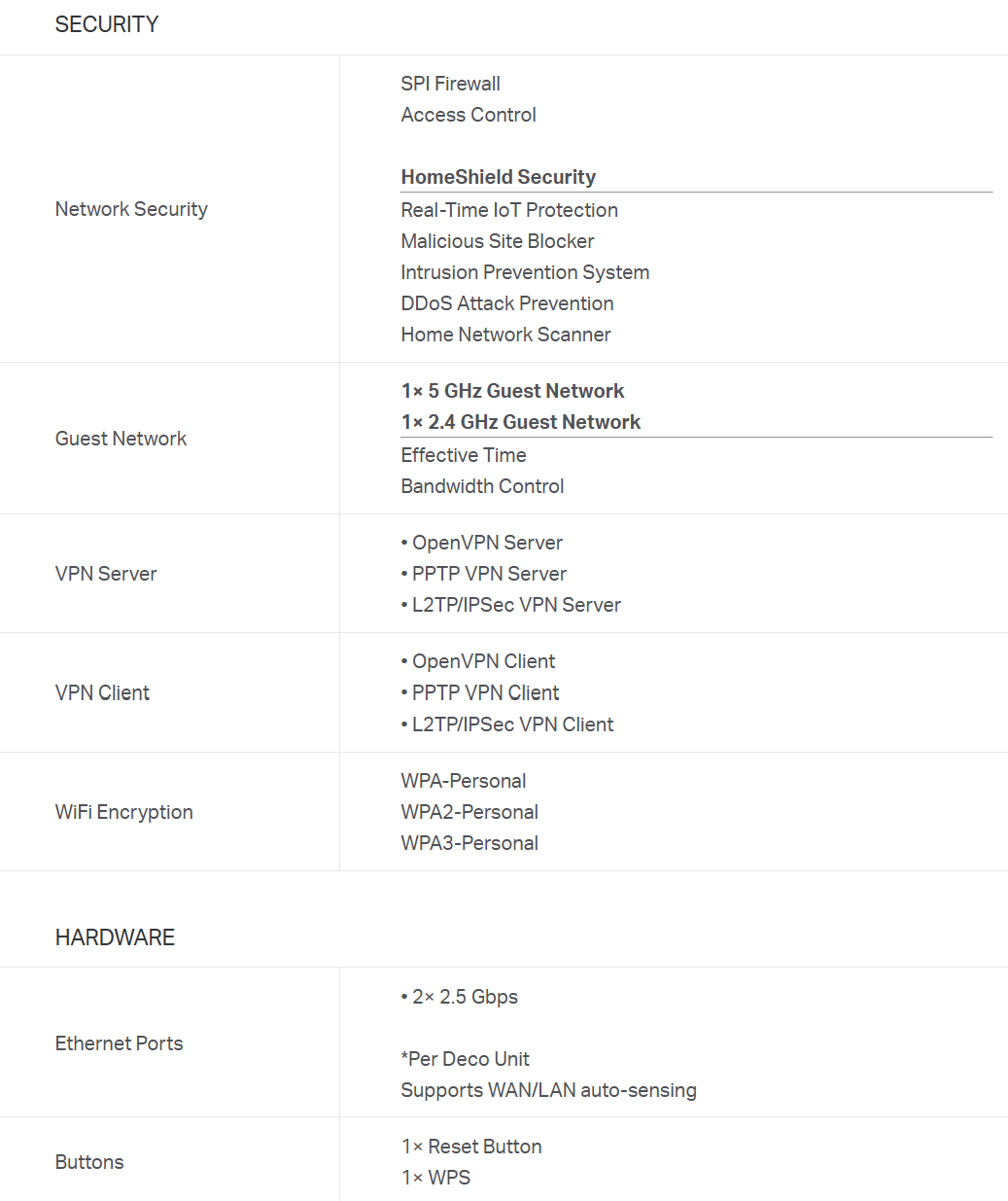The height and width of the screenshot is (1201, 1008).
Task: Click the HomeShield Security heading
Action: (x=499, y=177)
